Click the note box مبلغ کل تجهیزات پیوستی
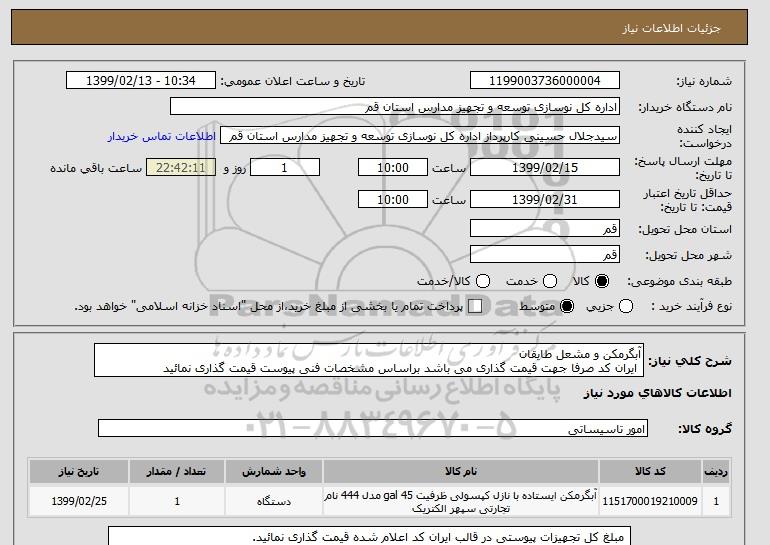The height and width of the screenshot is (545, 770). tap(369, 536)
